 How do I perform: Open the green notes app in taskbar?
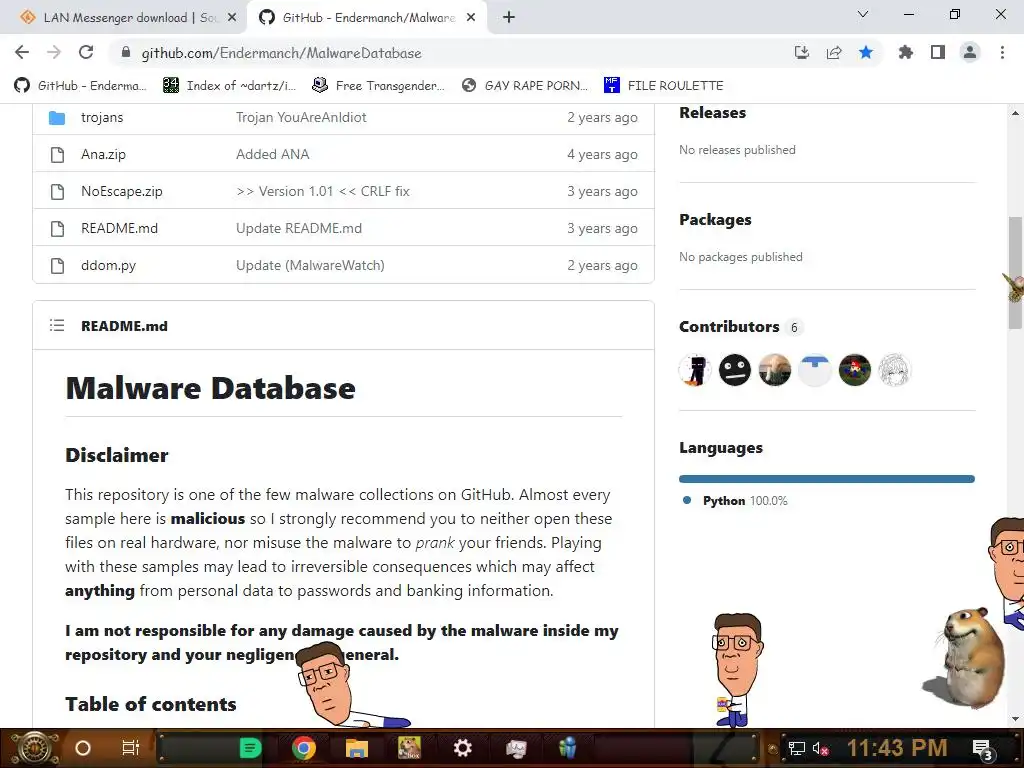click(250, 748)
